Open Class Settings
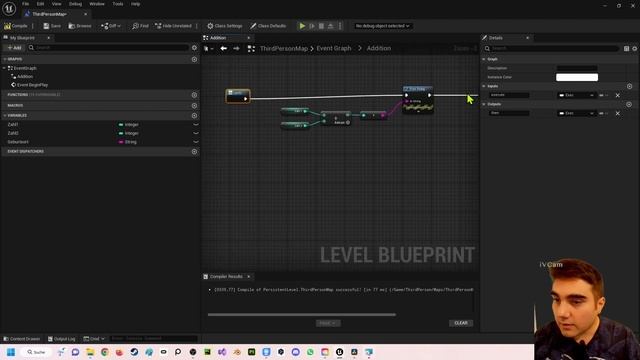 tap(224, 26)
